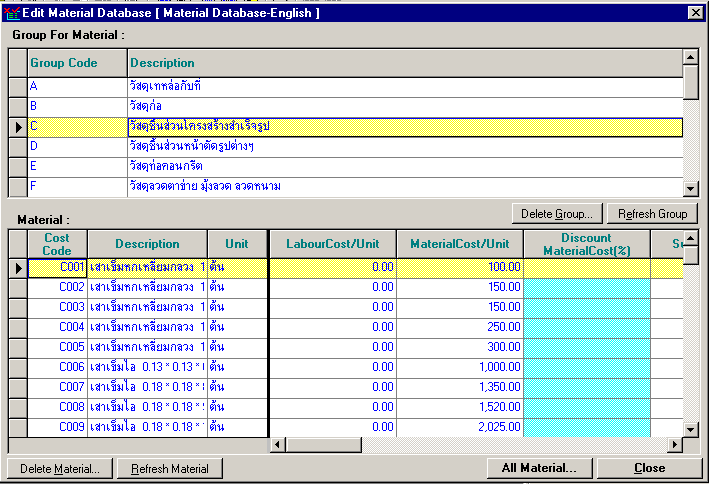
Task: Click the material list scrollbar thumb
Action: [x=690, y=256]
